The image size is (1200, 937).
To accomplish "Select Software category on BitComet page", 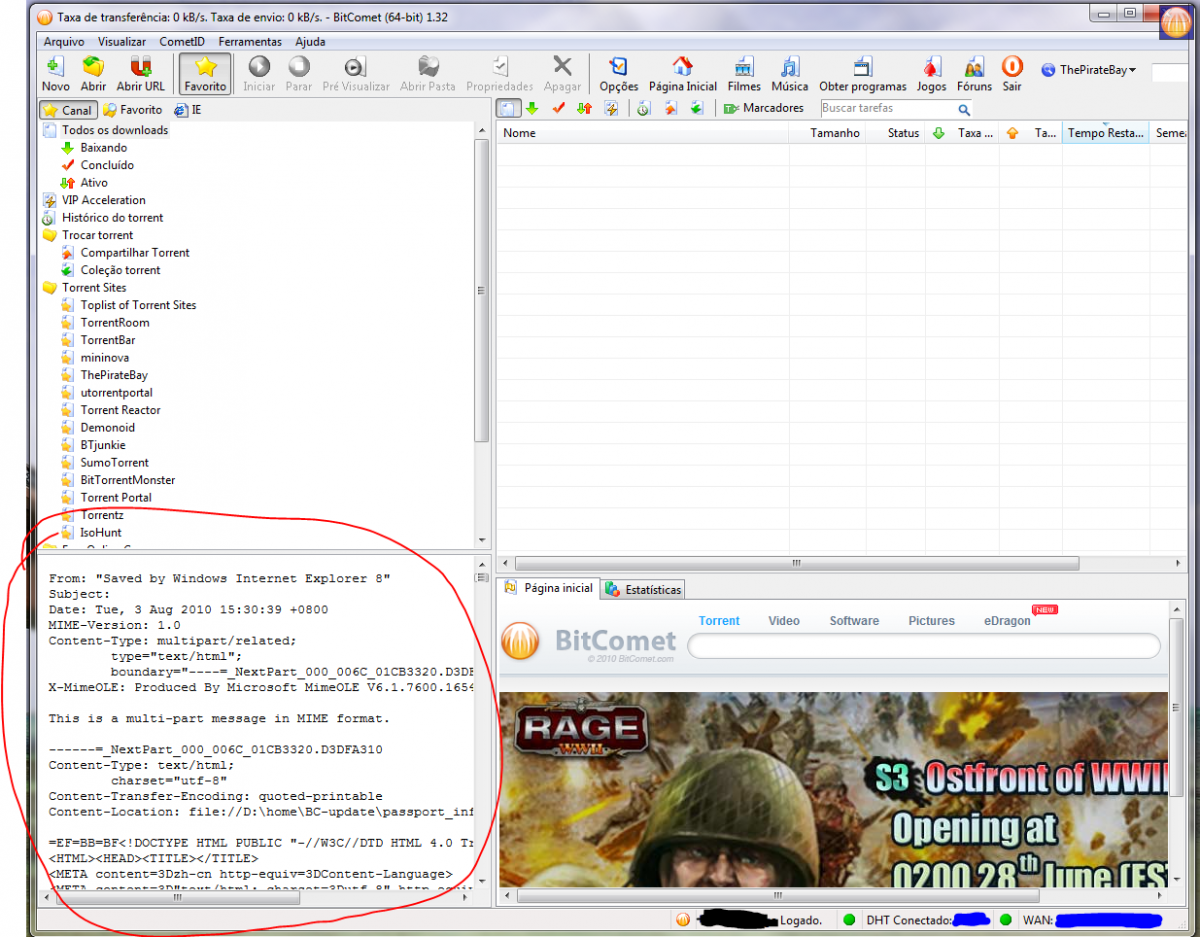I will pos(854,621).
